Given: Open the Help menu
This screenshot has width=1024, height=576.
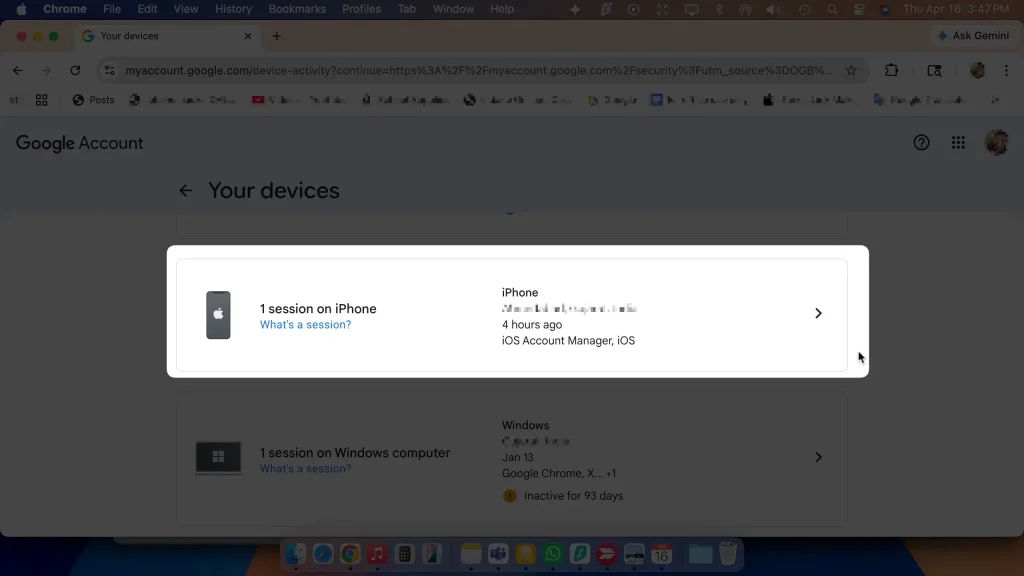Looking at the screenshot, I should coord(502,9).
